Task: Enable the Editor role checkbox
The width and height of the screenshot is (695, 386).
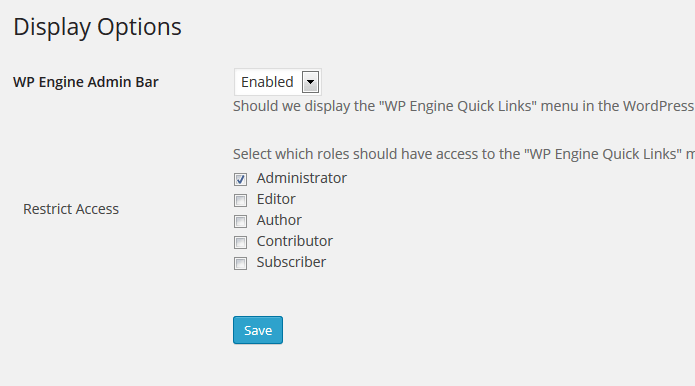Action: coord(240,200)
